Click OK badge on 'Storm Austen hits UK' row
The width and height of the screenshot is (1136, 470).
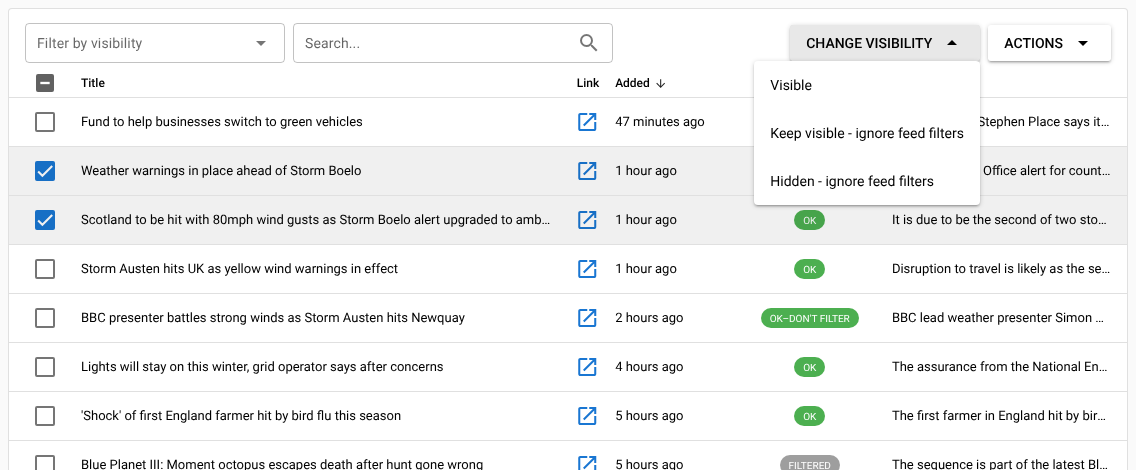pyautogui.click(x=809, y=269)
